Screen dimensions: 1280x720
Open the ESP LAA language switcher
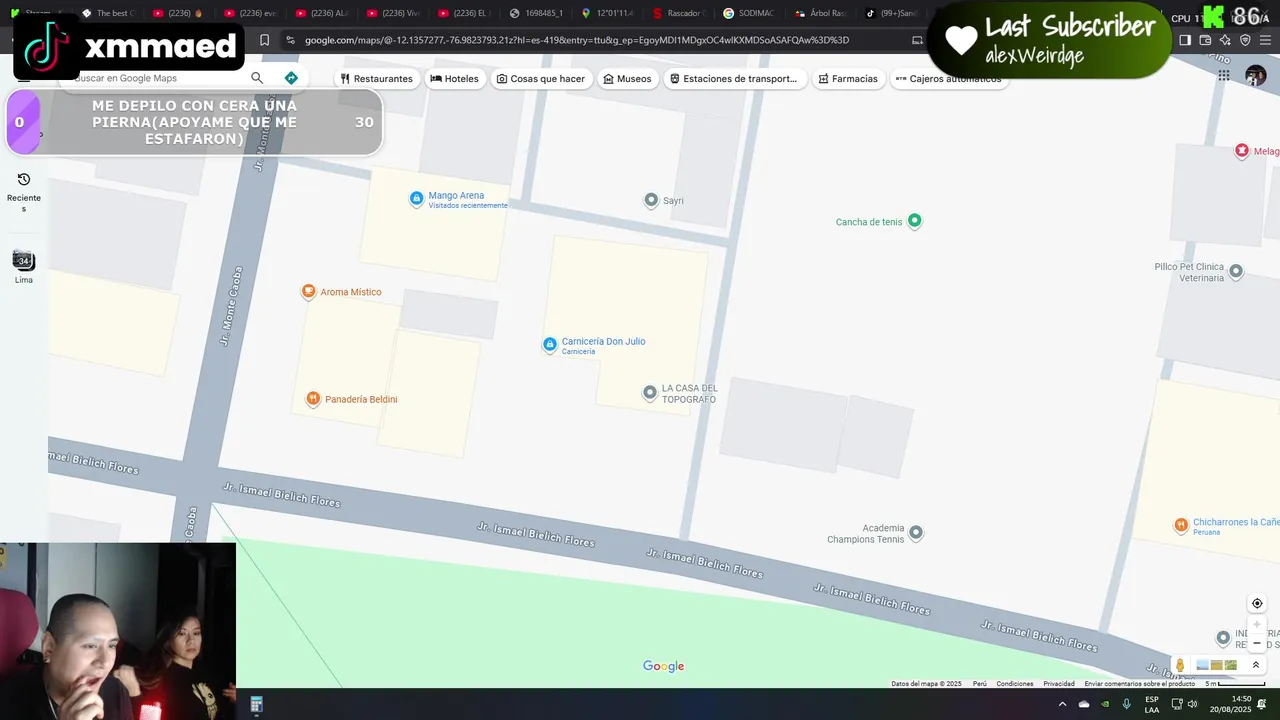click(x=1152, y=705)
